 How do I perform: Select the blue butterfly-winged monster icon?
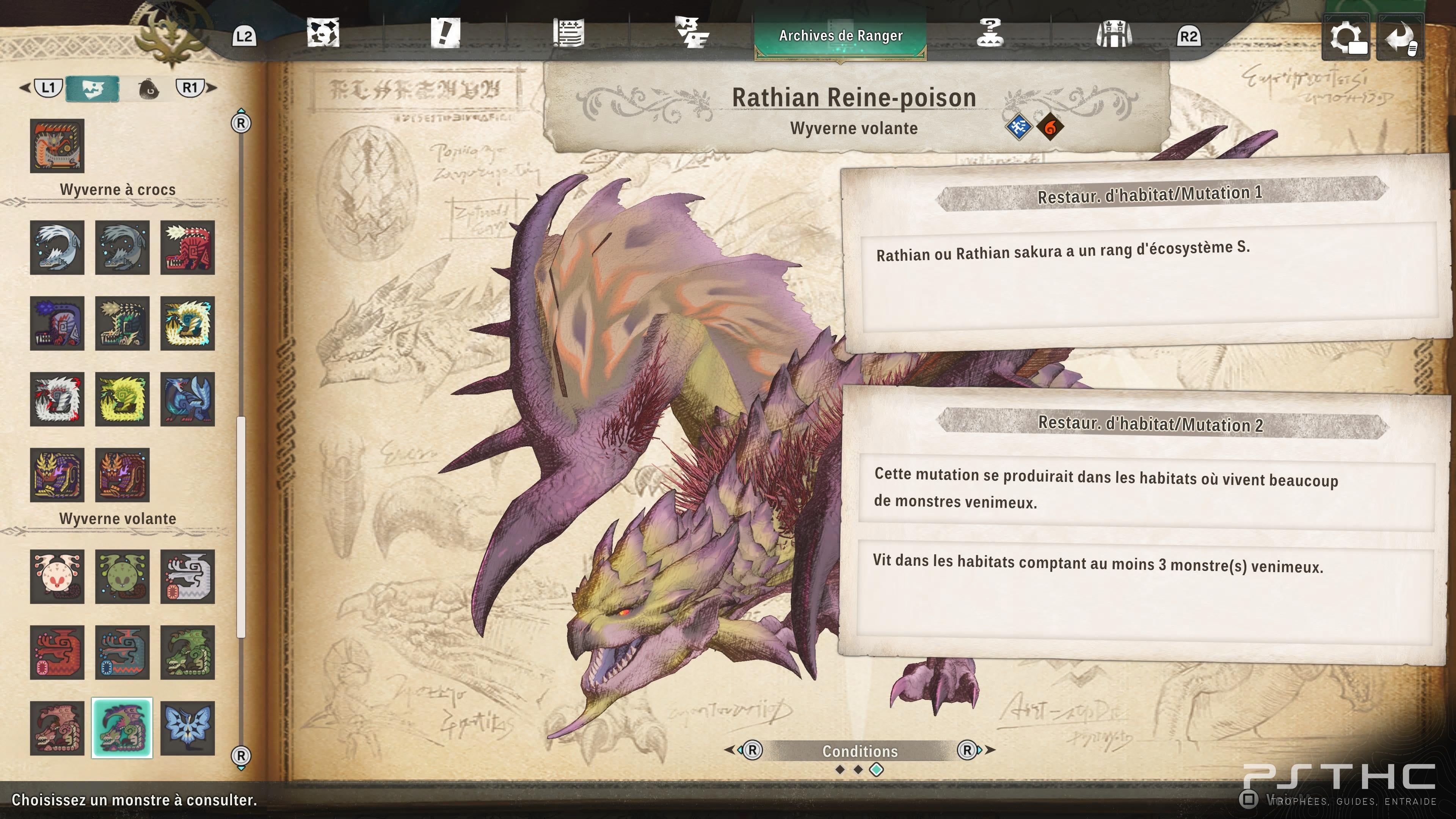click(188, 728)
